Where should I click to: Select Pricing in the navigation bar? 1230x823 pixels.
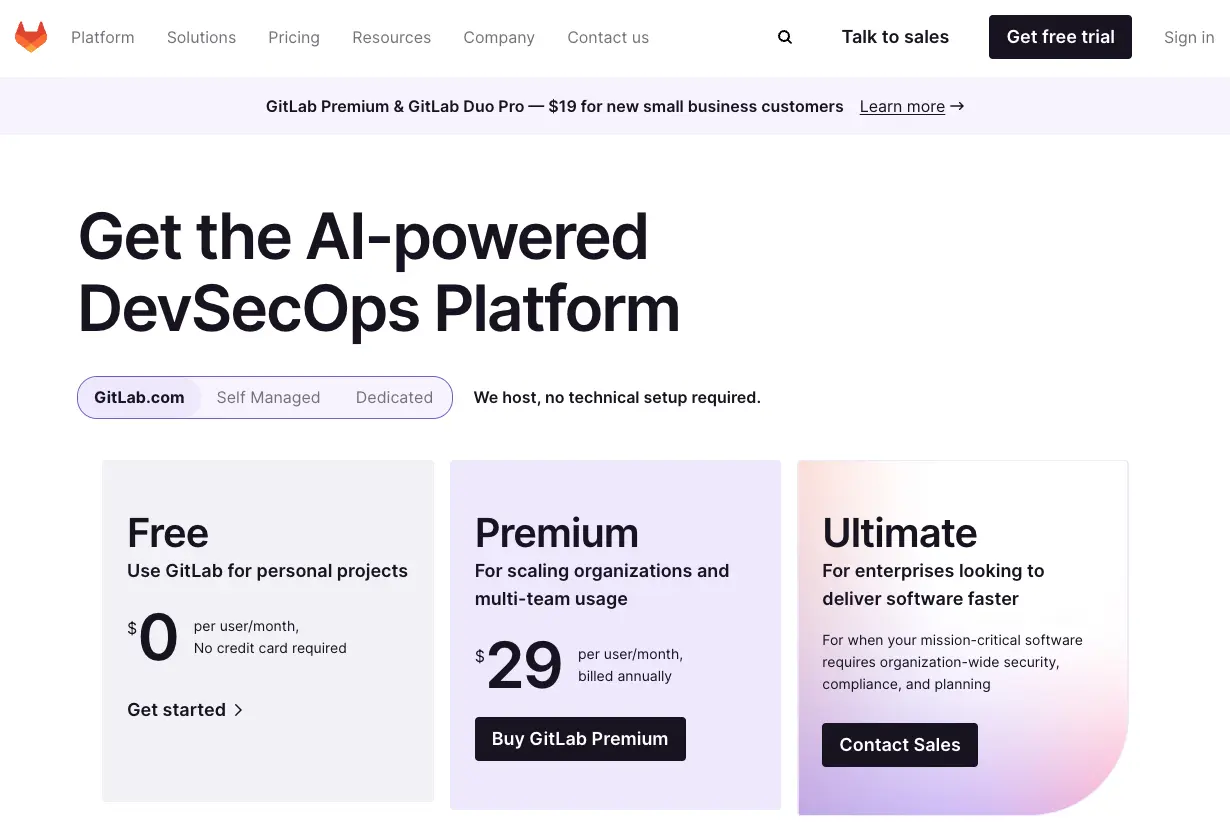(293, 37)
